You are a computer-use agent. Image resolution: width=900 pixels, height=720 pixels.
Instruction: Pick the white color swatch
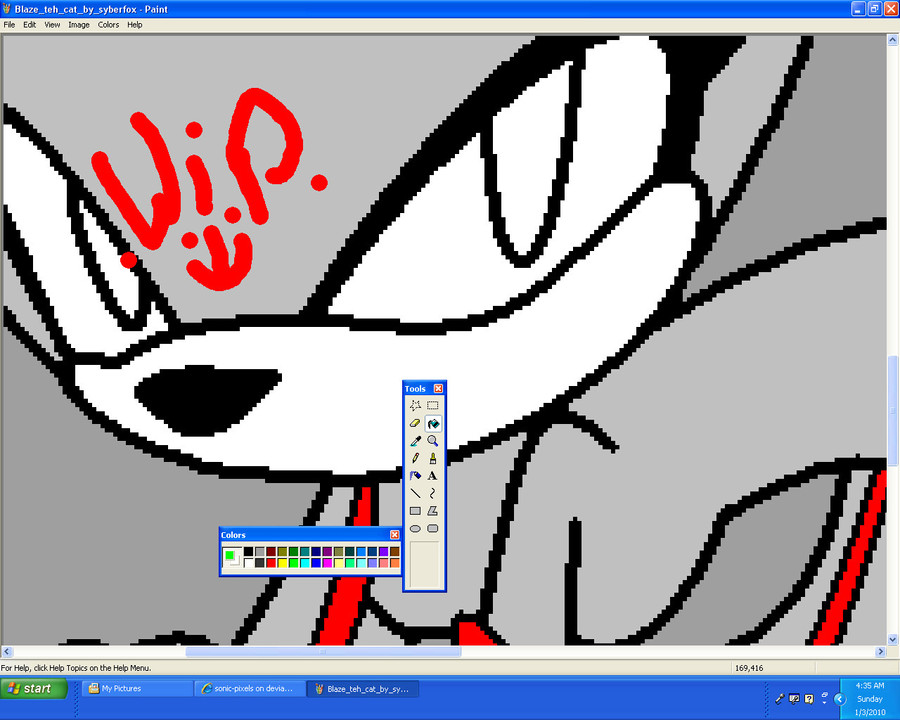pyautogui.click(x=249, y=563)
